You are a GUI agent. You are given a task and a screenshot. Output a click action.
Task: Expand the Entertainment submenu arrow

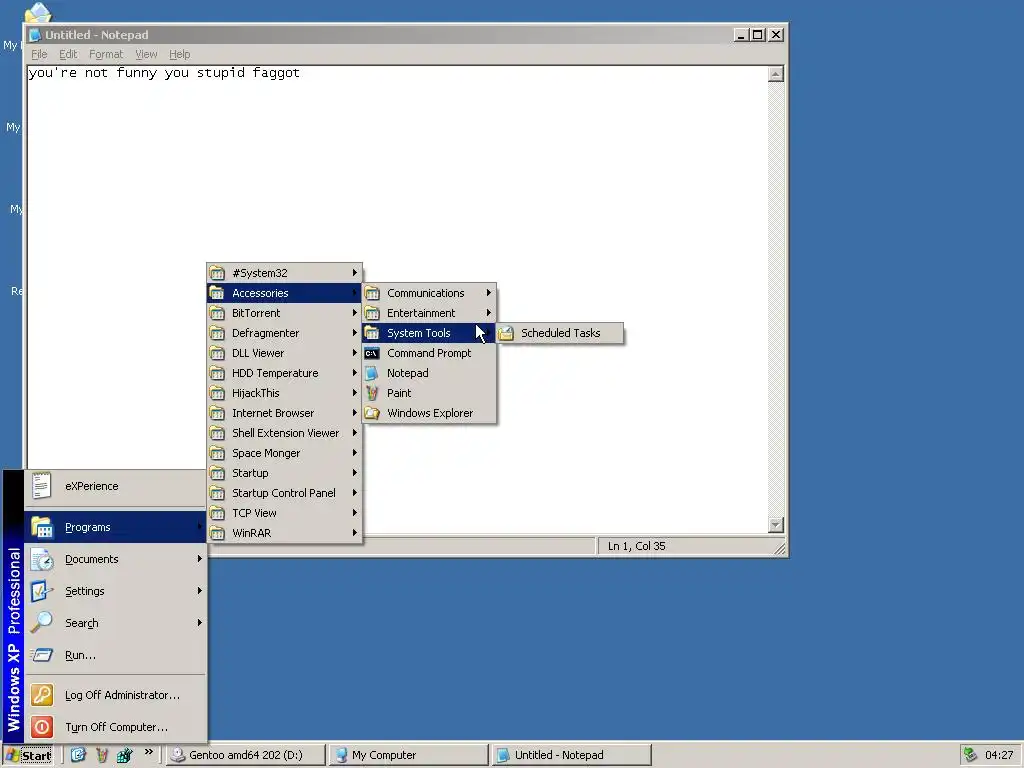tap(488, 313)
